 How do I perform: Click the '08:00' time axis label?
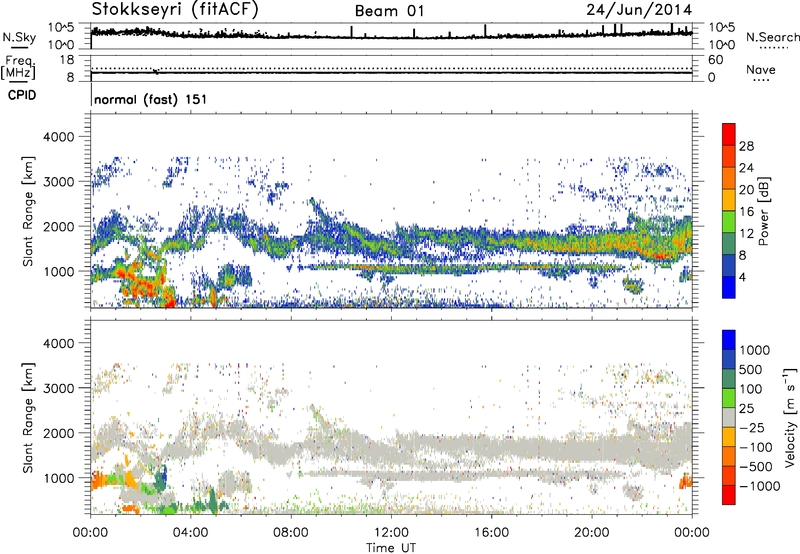click(x=291, y=533)
